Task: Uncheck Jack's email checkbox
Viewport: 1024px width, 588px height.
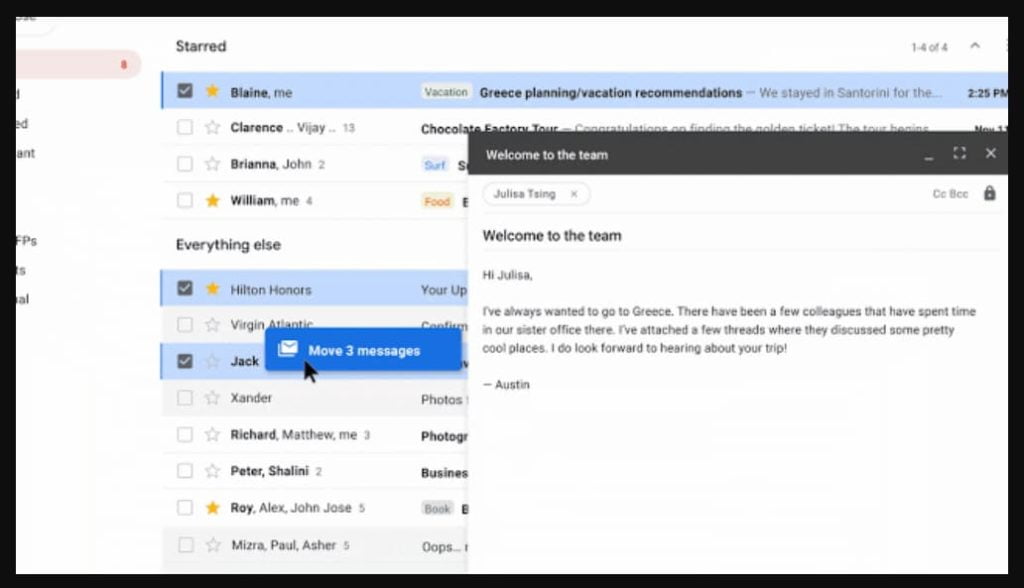Action: pos(185,361)
